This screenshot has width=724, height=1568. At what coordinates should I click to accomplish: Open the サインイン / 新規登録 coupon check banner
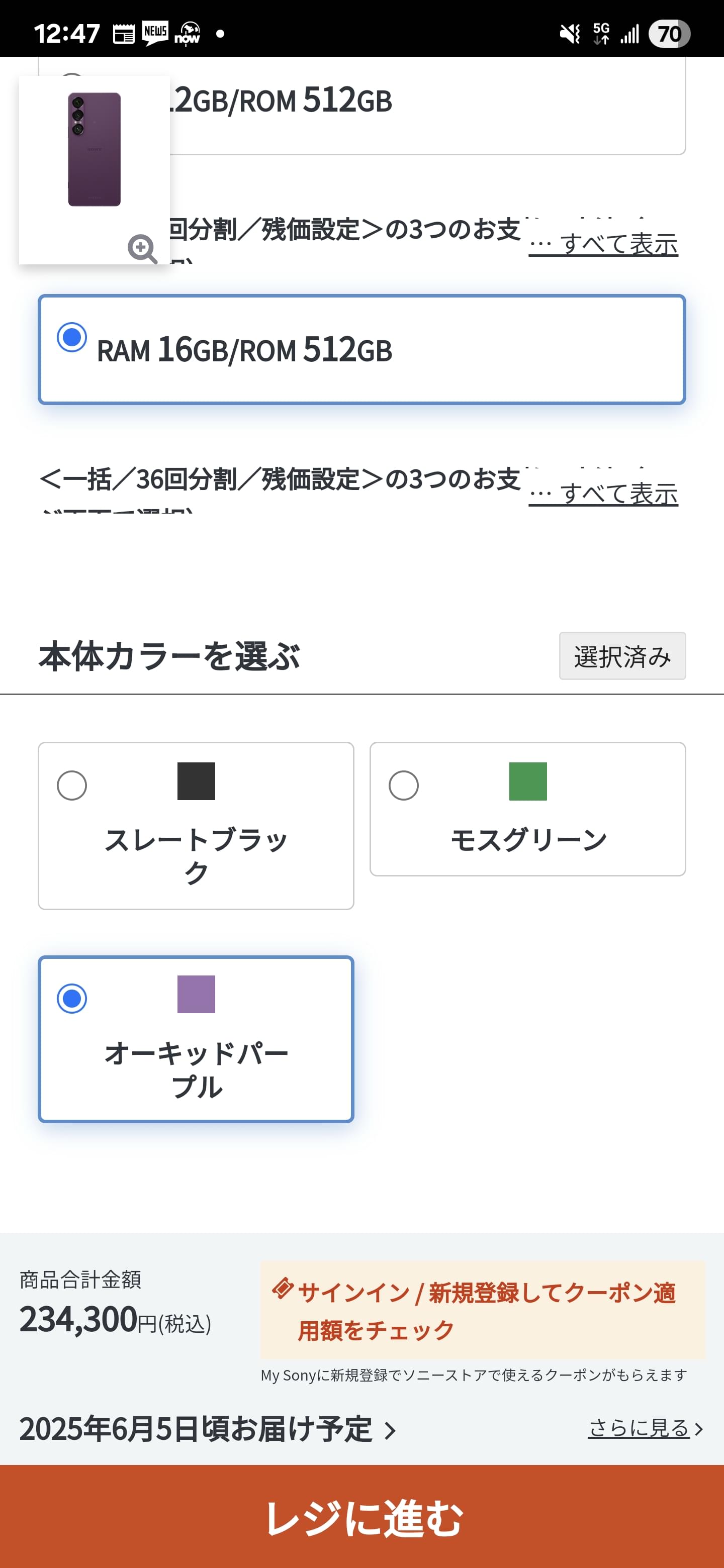click(482, 1309)
